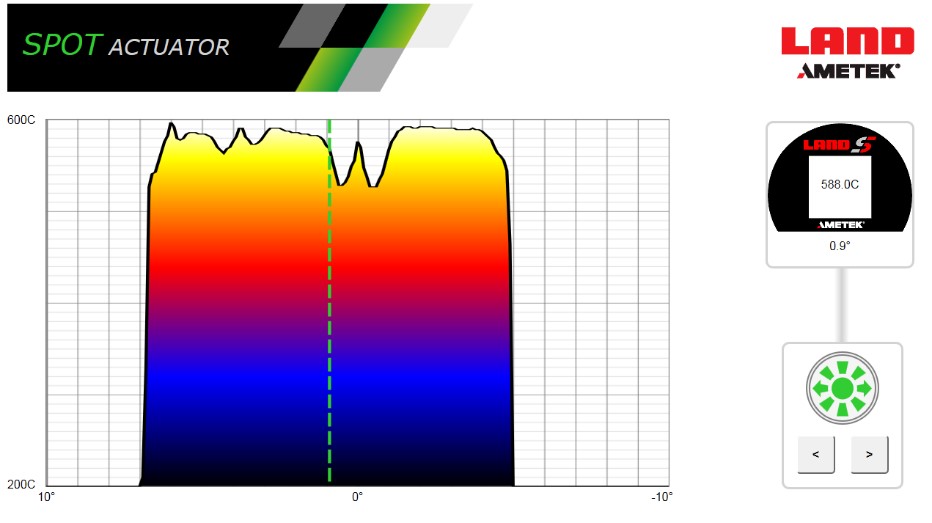This screenshot has height=523, width=932.
Task: Click the 588.0C temperature readout
Action: coord(840,185)
